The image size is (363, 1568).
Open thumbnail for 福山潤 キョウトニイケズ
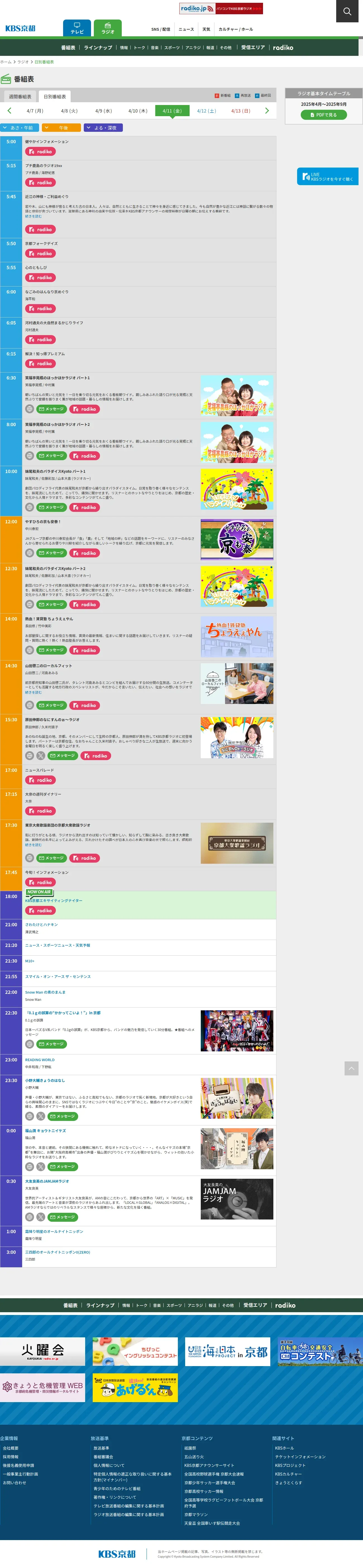pos(237,1149)
